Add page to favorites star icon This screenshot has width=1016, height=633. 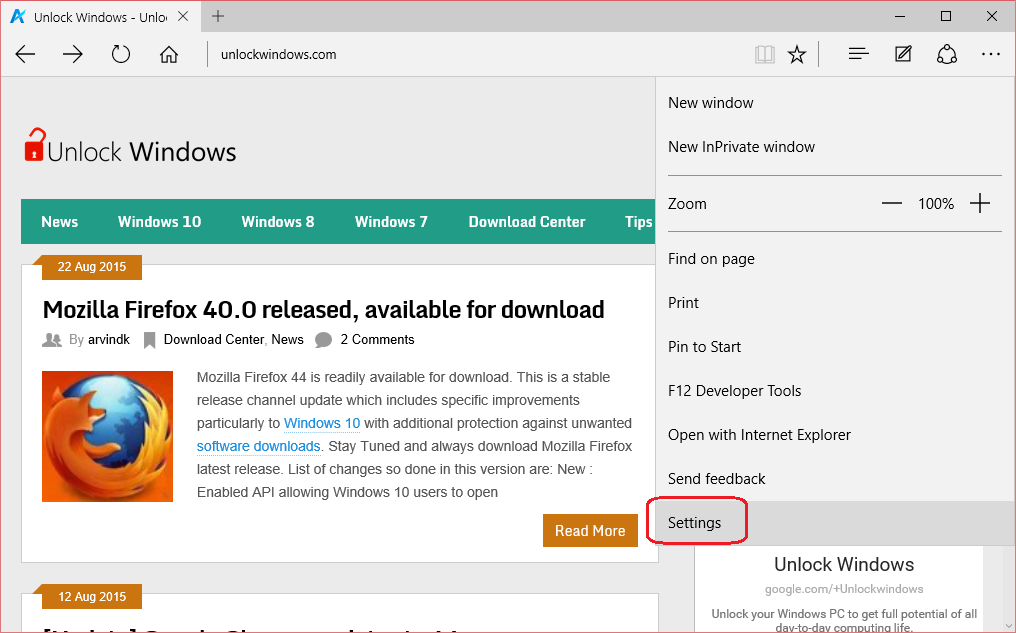point(797,54)
